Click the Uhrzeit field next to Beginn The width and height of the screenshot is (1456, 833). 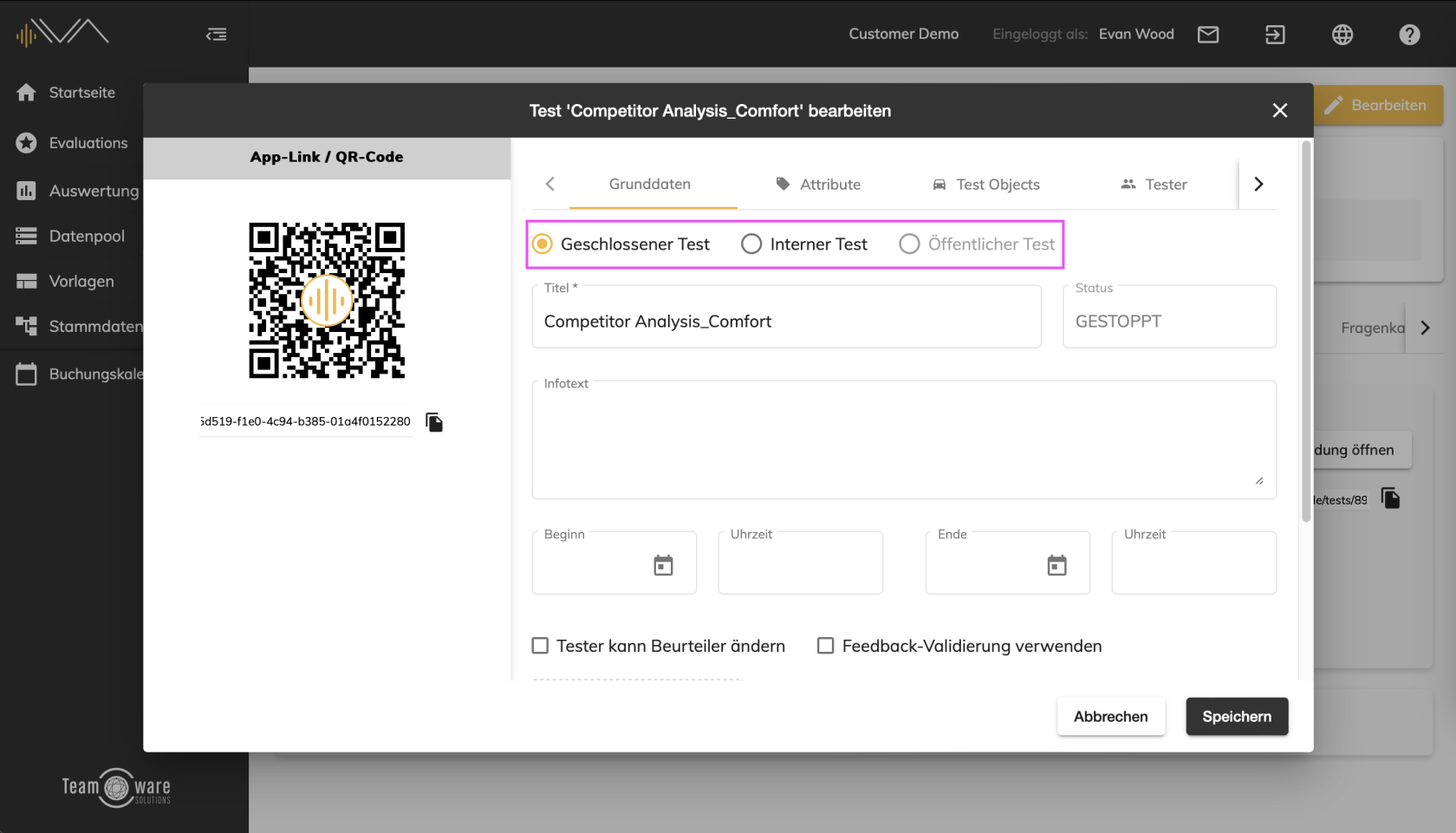click(800, 563)
